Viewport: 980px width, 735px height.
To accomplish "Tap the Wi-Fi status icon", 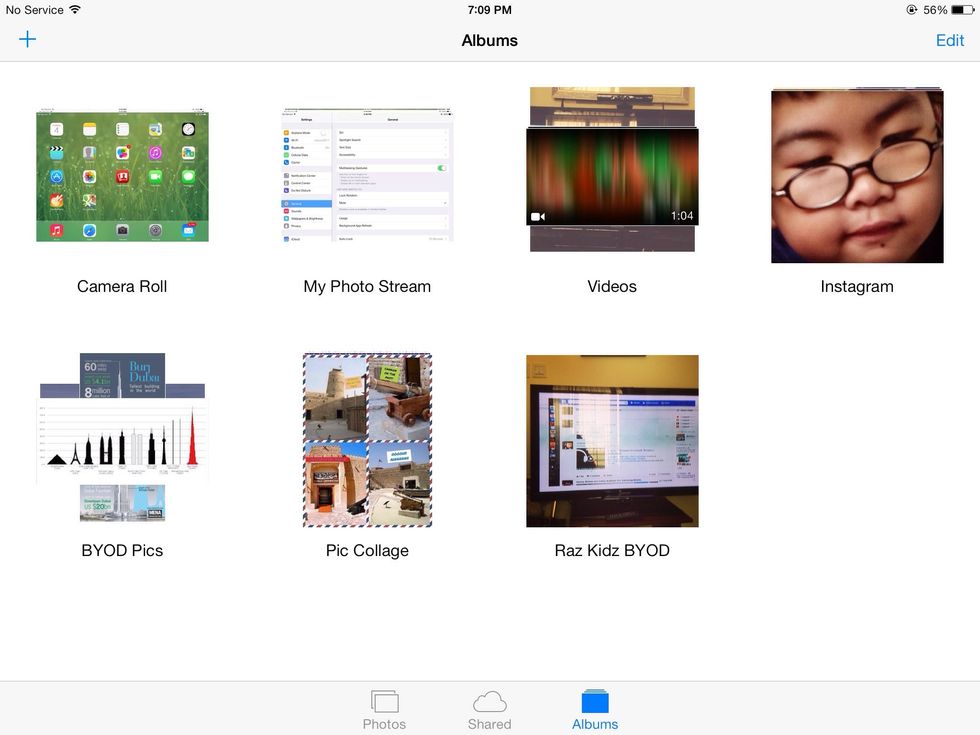I will click(75, 10).
